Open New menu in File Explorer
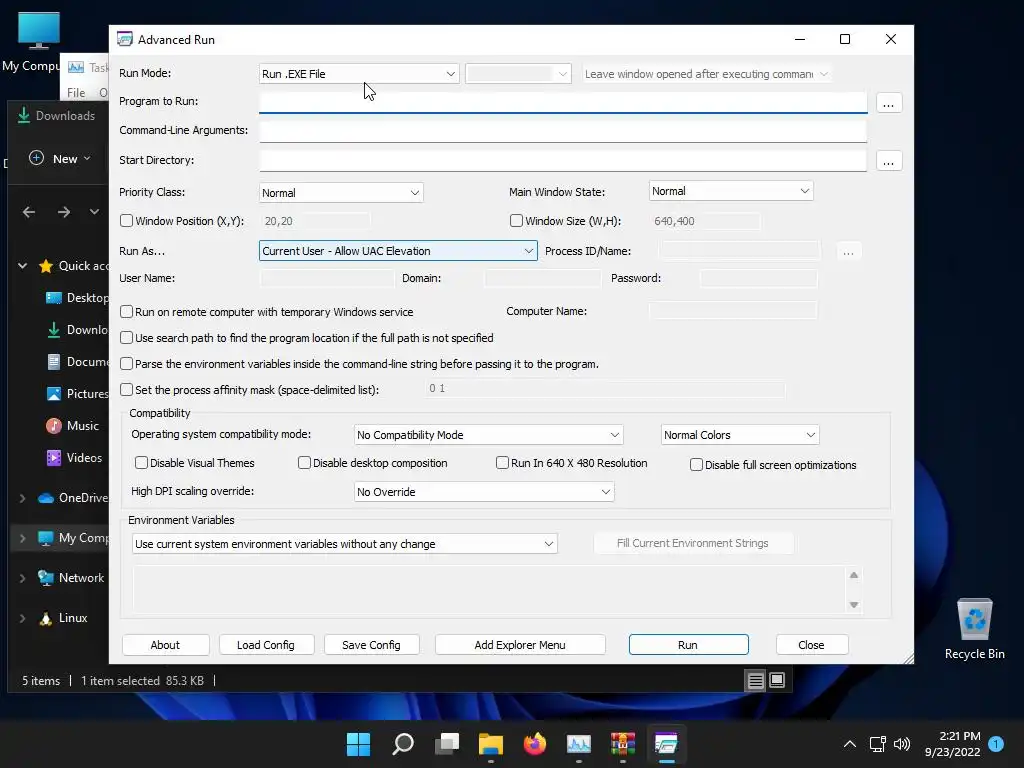This screenshot has height=768, width=1024. 60,159
